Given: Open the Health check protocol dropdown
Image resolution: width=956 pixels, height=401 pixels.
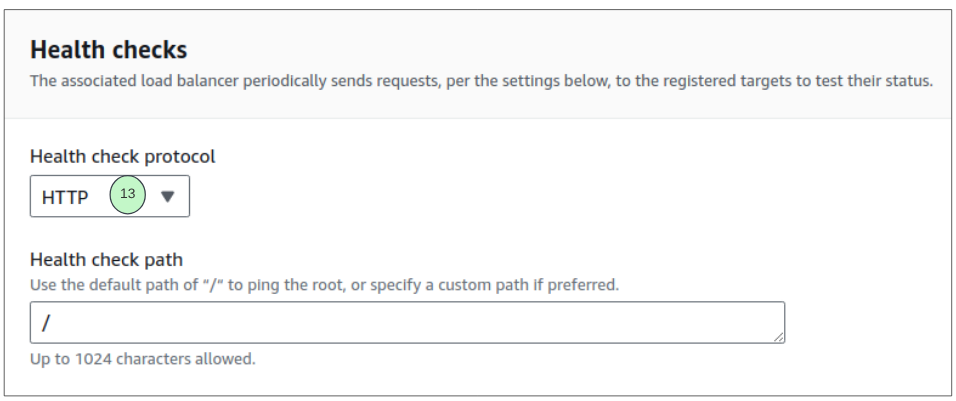Looking at the screenshot, I should tap(110, 196).
